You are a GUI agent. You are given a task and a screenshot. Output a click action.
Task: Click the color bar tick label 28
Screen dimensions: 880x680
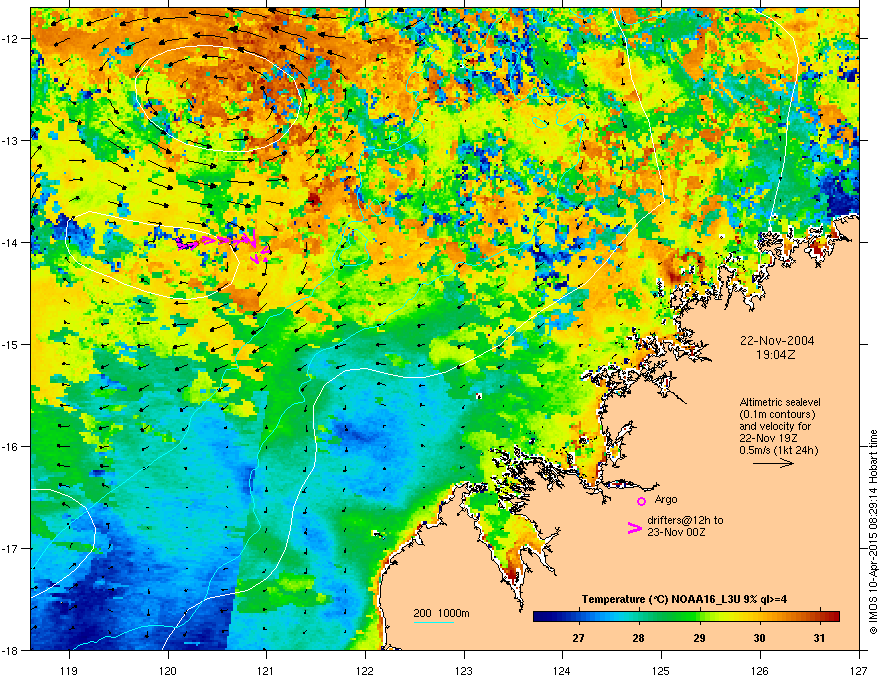pyautogui.click(x=639, y=638)
